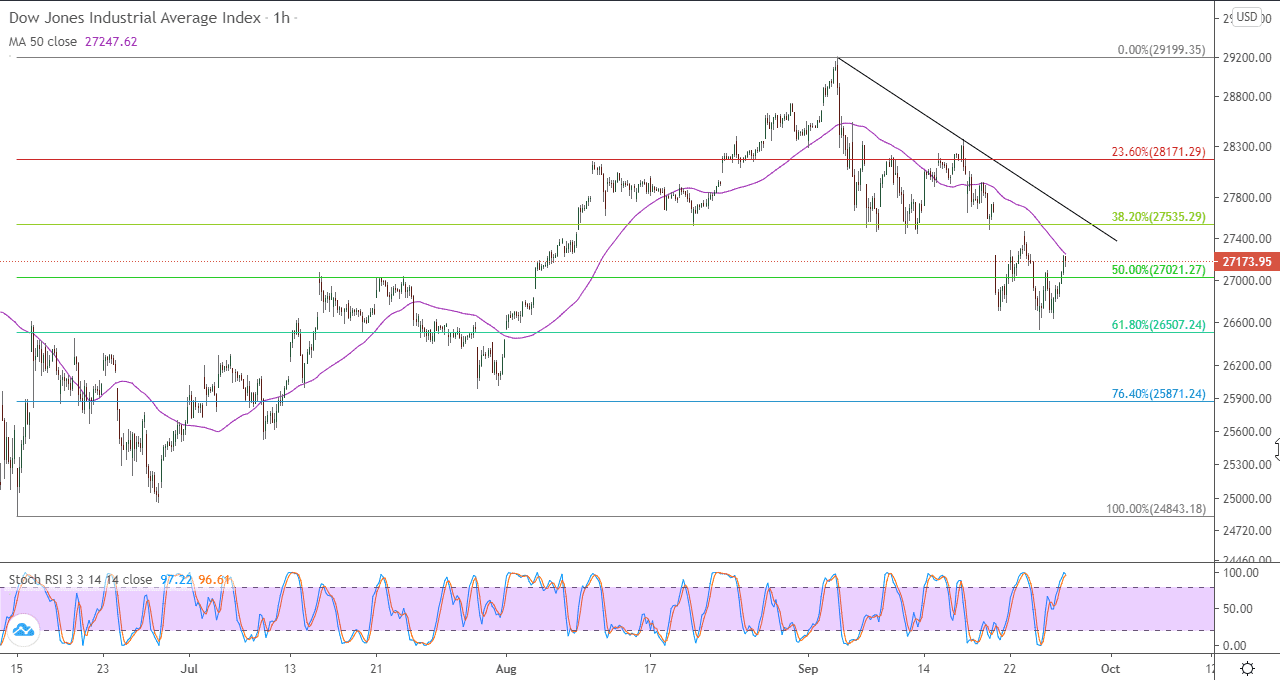Click 28800.00 on the price axis
This screenshot has height=680, width=1280.
(1247, 97)
